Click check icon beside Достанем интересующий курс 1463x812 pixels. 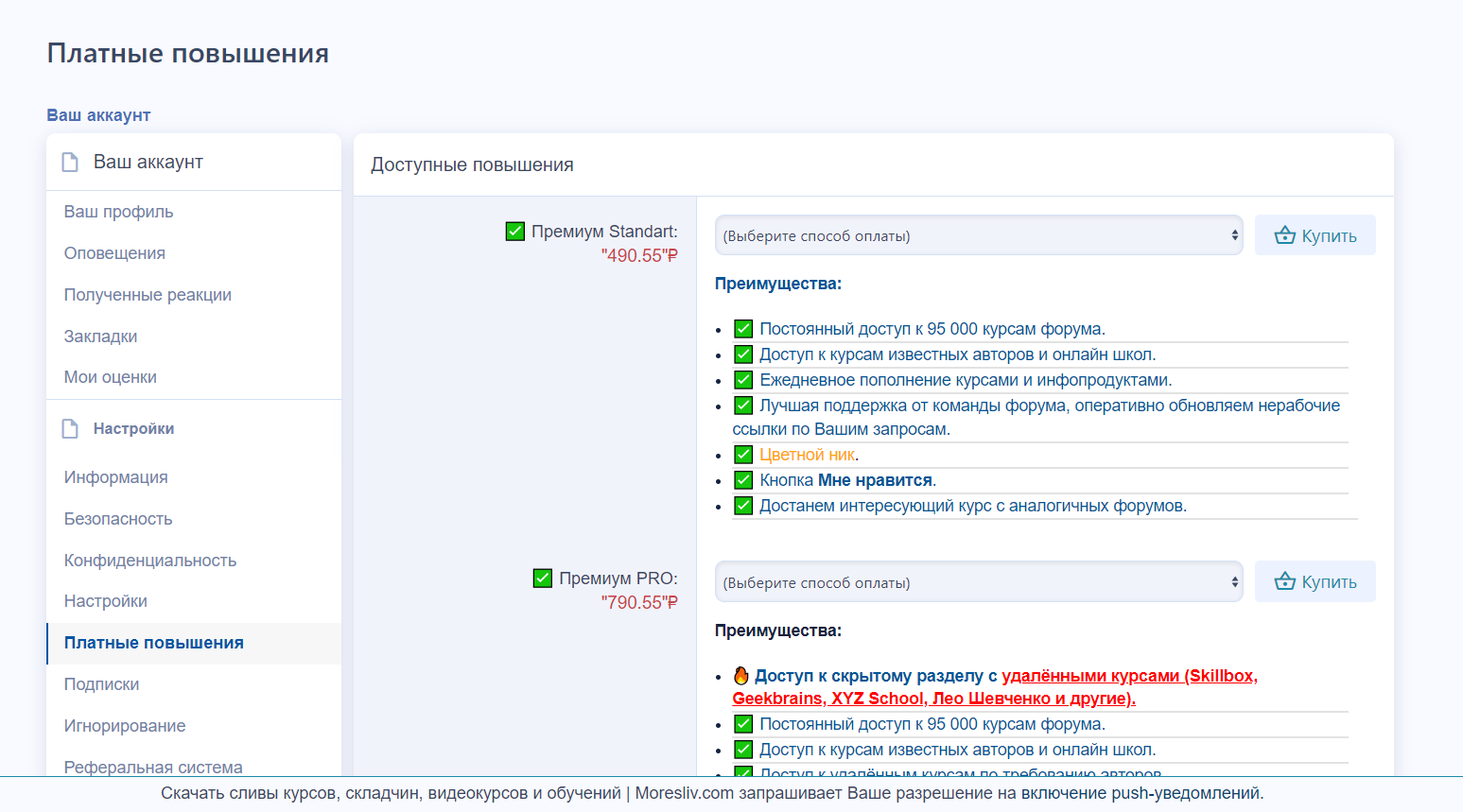(743, 506)
